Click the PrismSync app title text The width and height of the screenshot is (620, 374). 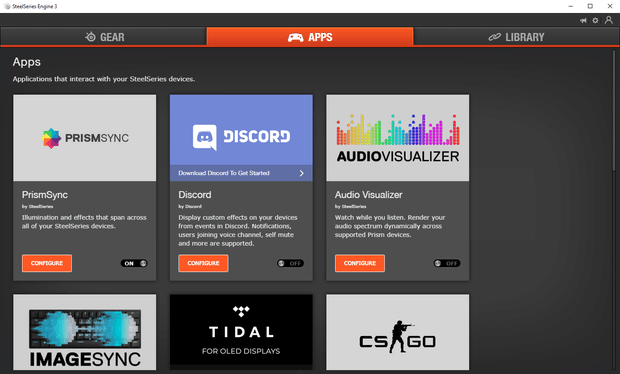[x=45, y=195]
